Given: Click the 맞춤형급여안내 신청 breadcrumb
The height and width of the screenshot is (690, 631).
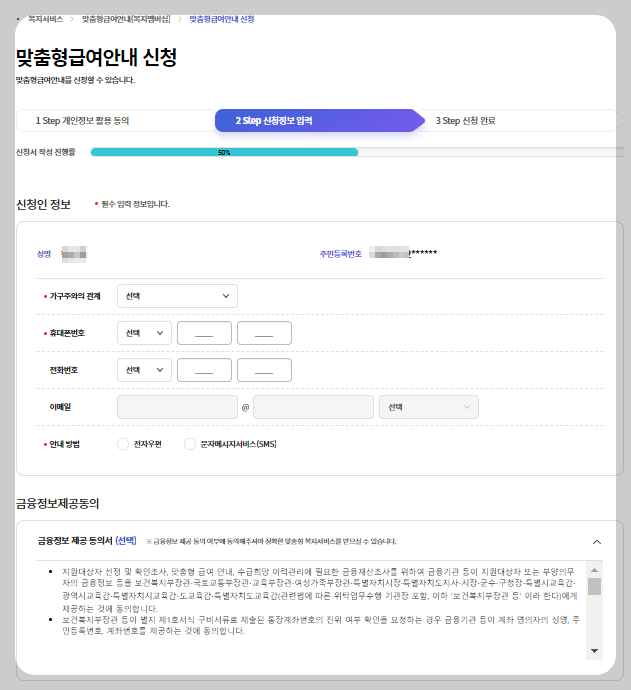Looking at the screenshot, I should point(222,19).
